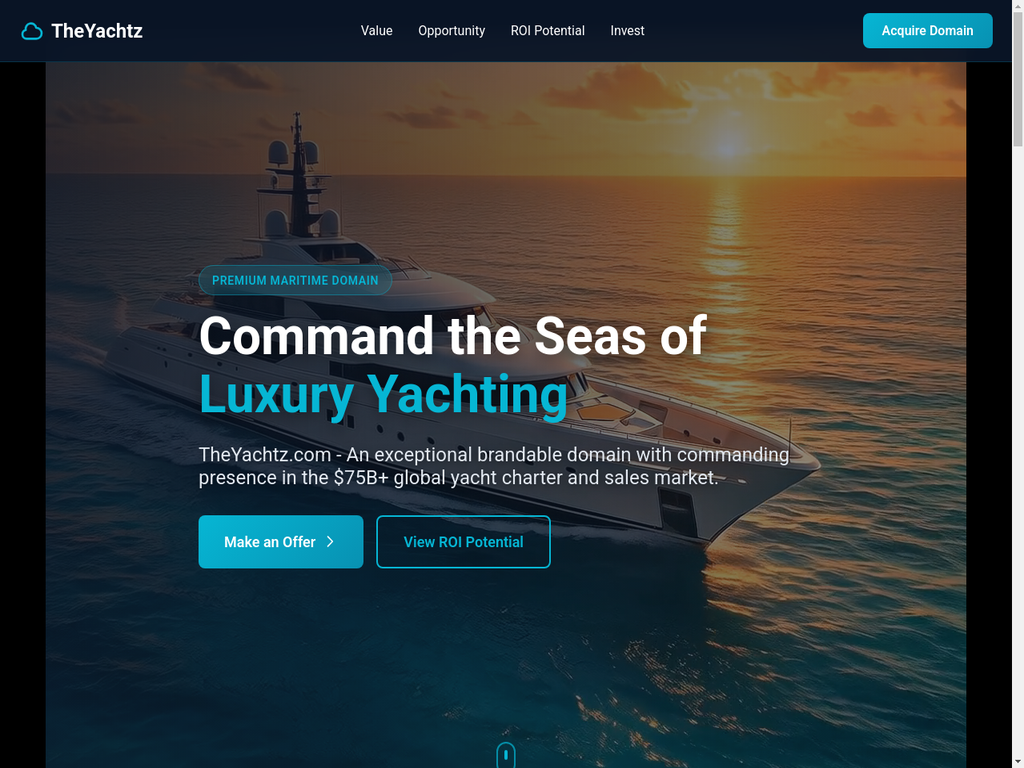
Task: Select ROI Potential in the navbar
Action: click(547, 31)
